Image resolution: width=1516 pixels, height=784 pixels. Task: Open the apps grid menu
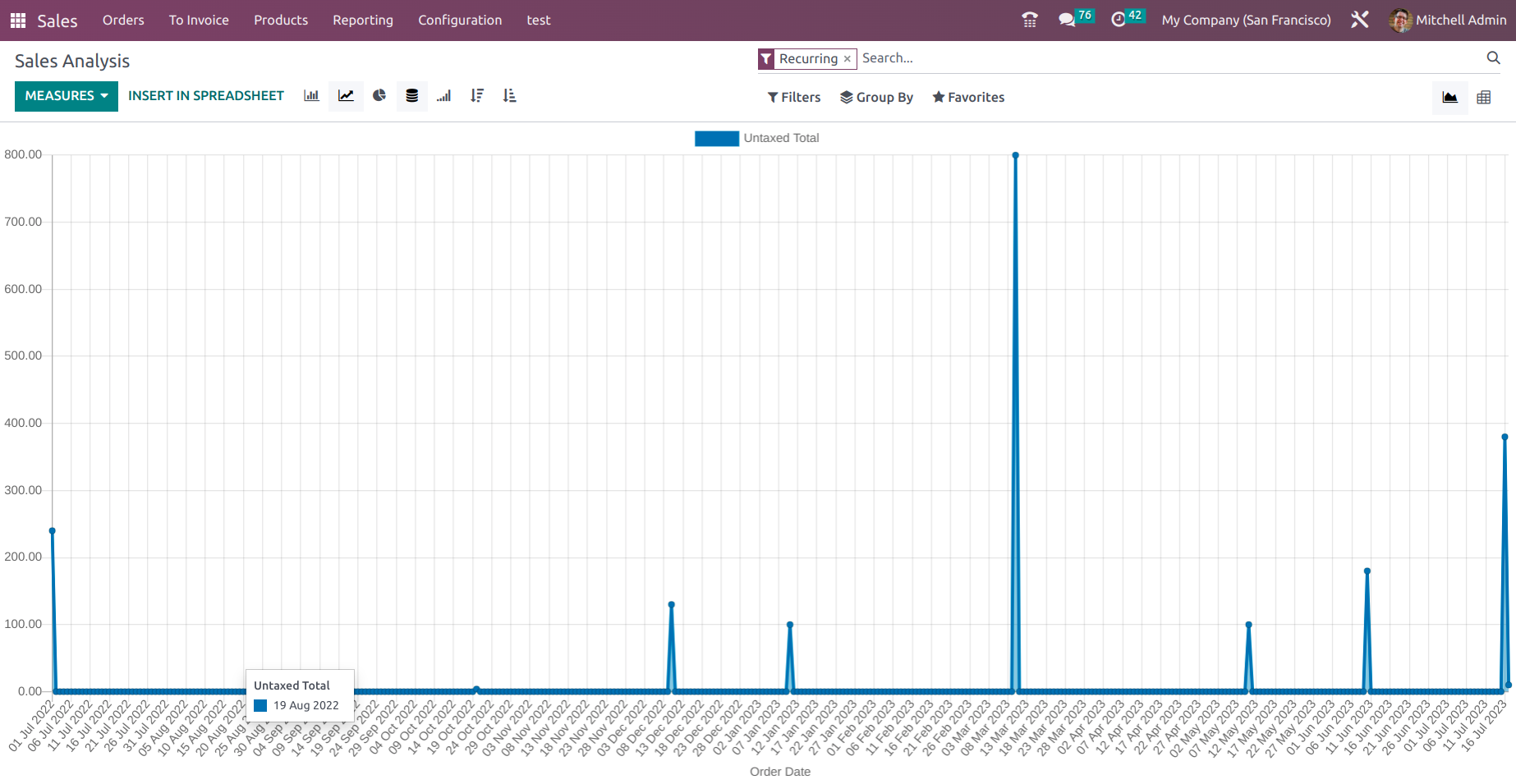[16, 20]
